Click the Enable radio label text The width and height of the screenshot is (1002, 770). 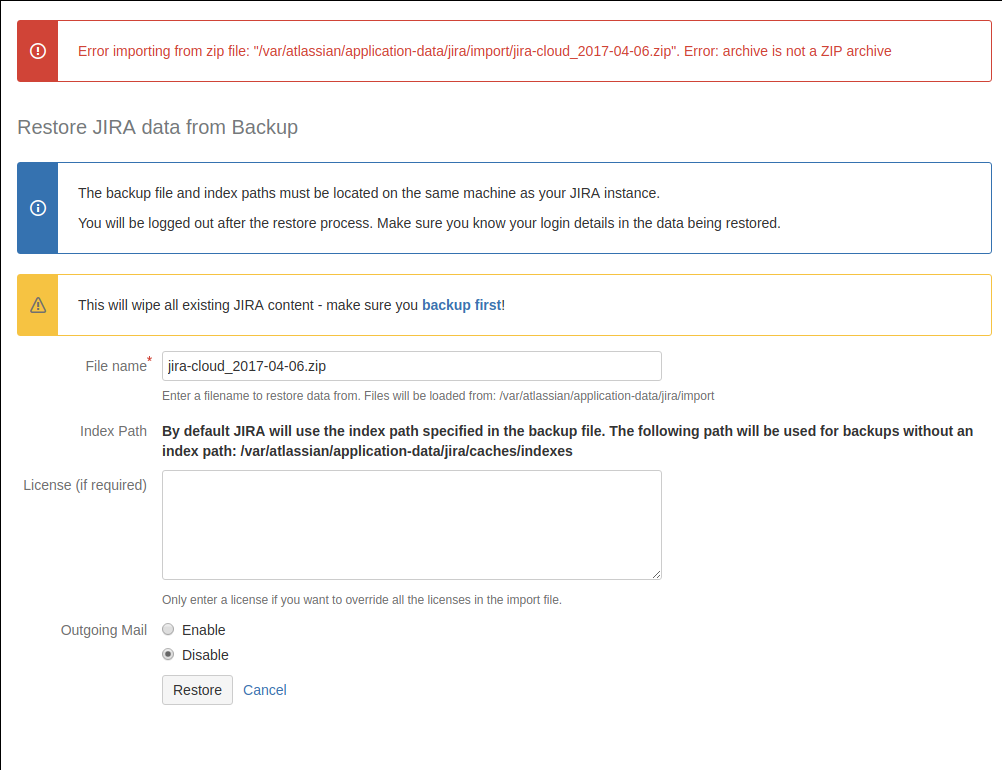pyautogui.click(x=204, y=630)
